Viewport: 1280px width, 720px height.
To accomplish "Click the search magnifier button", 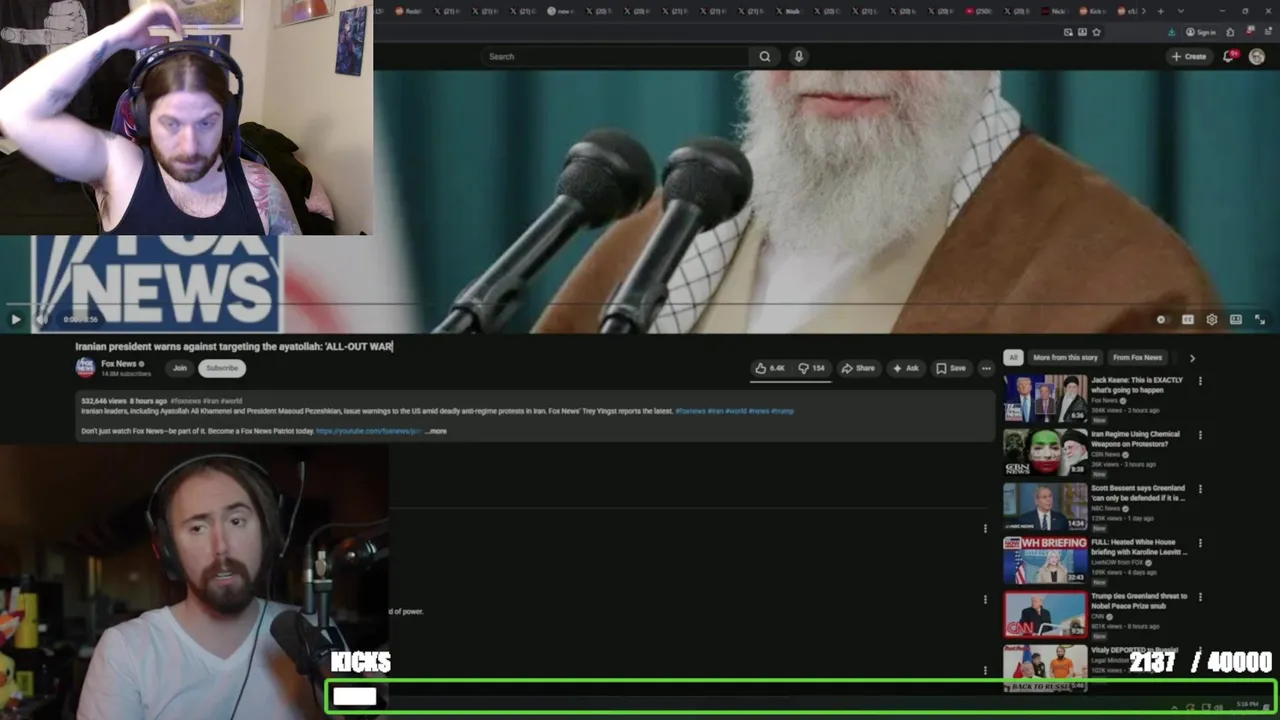I will [x=765, y=56].
